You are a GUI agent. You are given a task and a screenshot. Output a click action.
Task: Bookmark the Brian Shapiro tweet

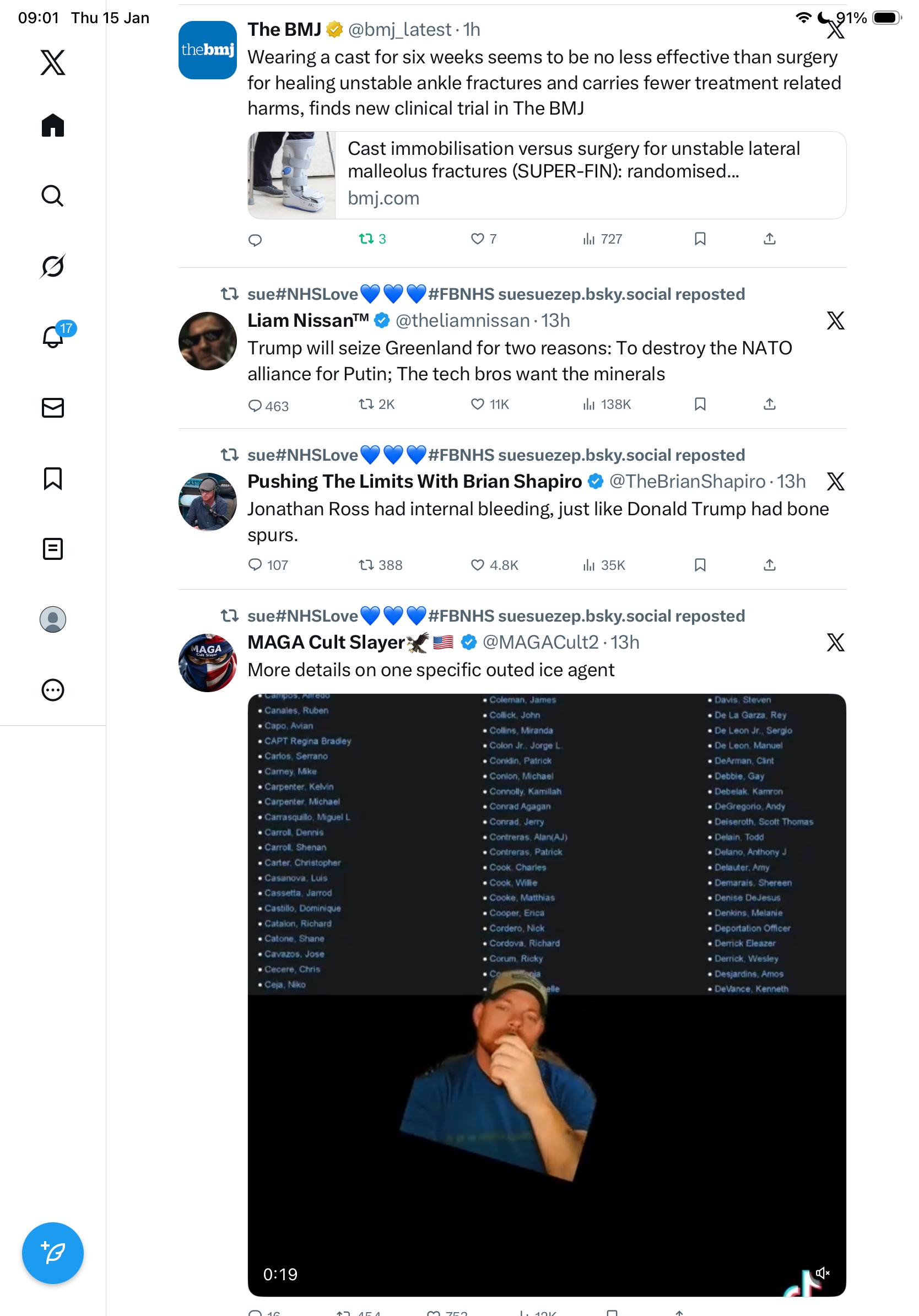tap(700, 565)
